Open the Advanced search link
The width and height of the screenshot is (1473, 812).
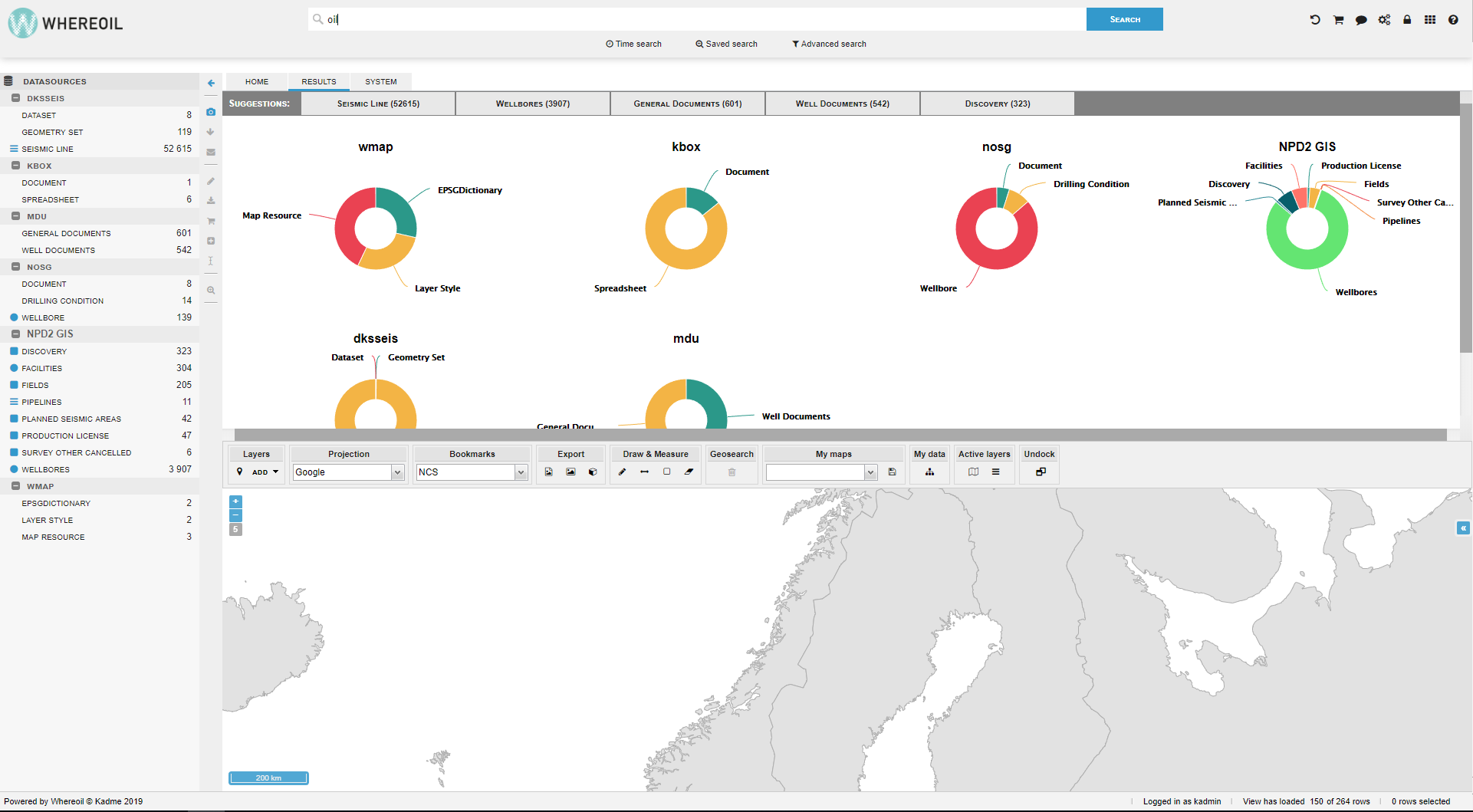(x=829, y=44)
